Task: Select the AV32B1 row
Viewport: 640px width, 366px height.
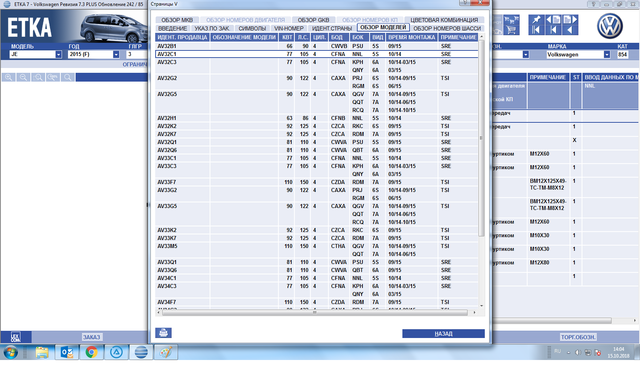Action: pyautogui.click(x=317, y=46)
